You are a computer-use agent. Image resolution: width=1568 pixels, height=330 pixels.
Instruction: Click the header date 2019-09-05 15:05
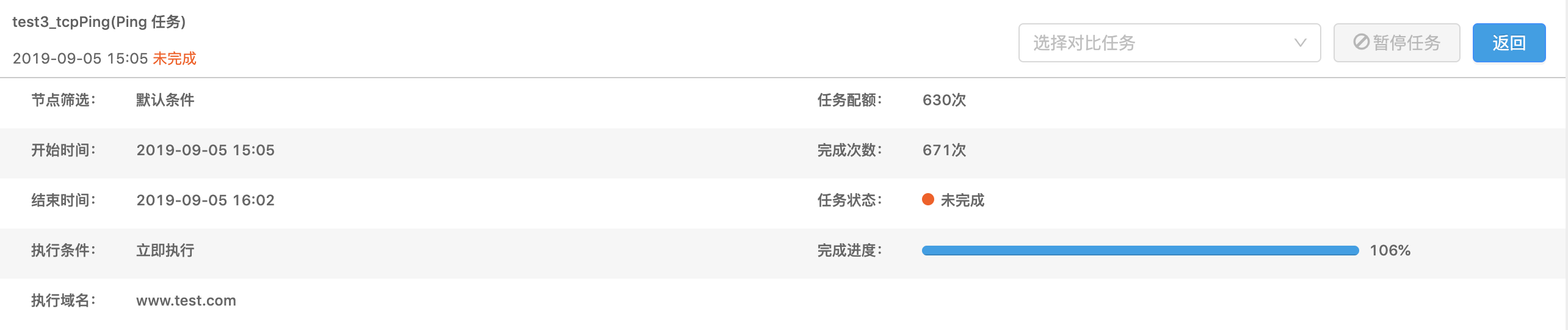pos(80,59)
